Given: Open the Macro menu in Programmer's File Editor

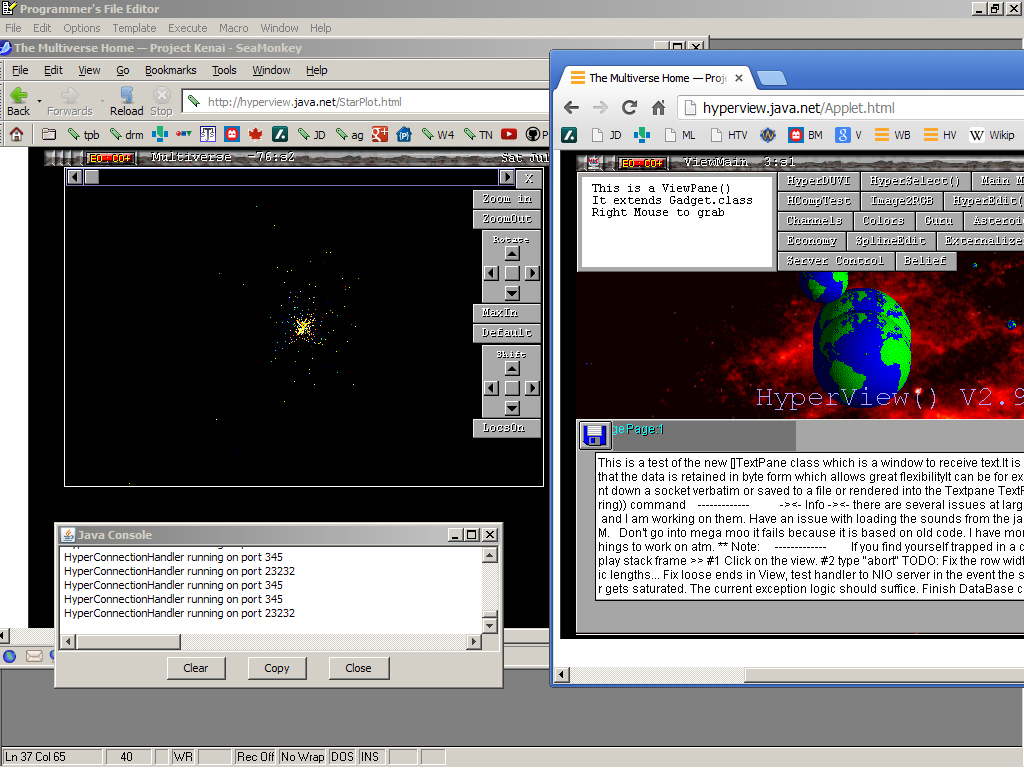Looking at the screenshot, I should click(x=233, y=28).
